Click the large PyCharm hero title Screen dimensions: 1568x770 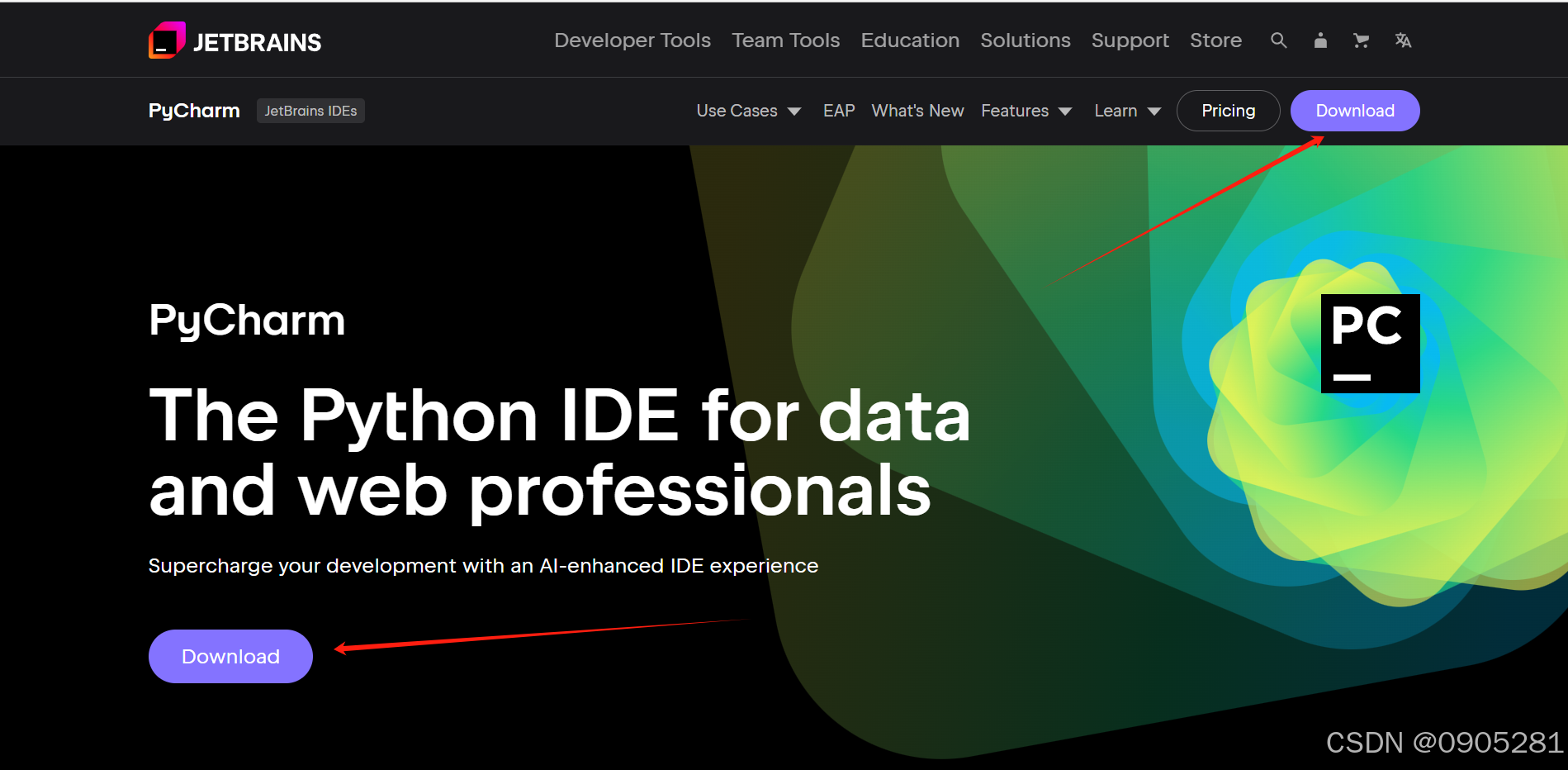(x=247, y=321)
